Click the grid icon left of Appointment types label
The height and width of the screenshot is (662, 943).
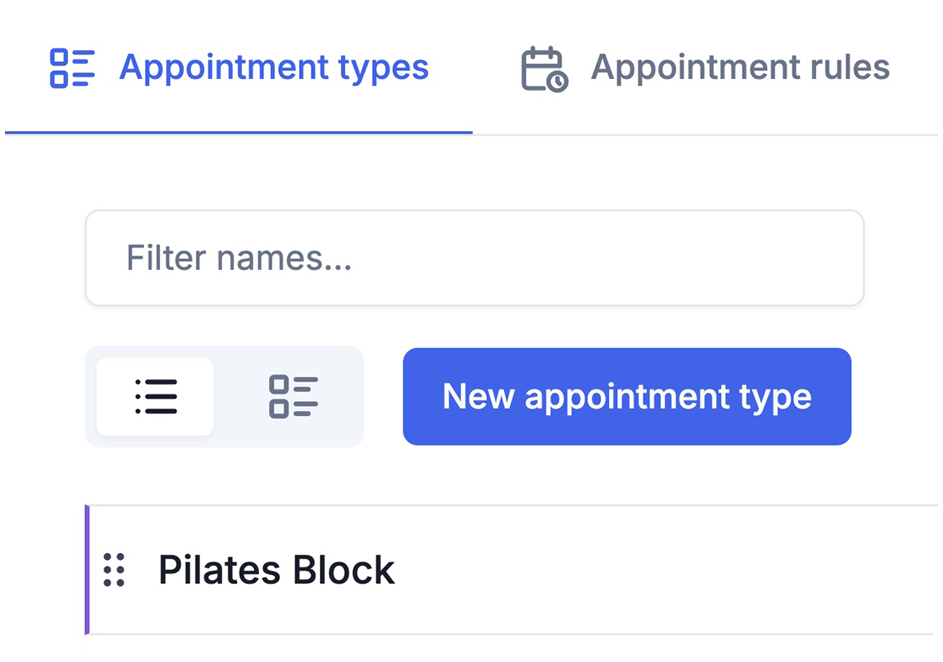(x=70, y=66)
